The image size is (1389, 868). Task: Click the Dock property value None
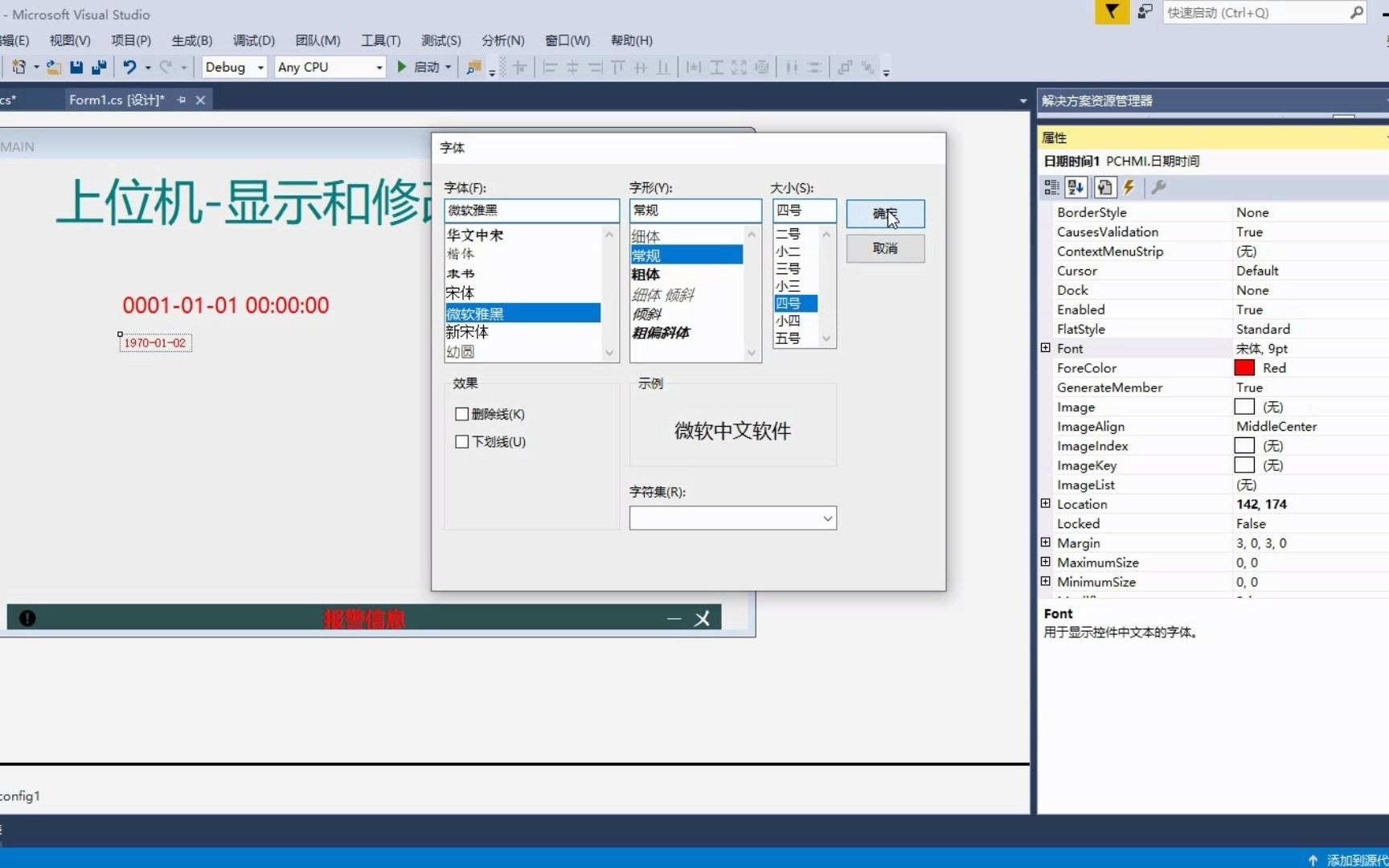pos(1252,290)
